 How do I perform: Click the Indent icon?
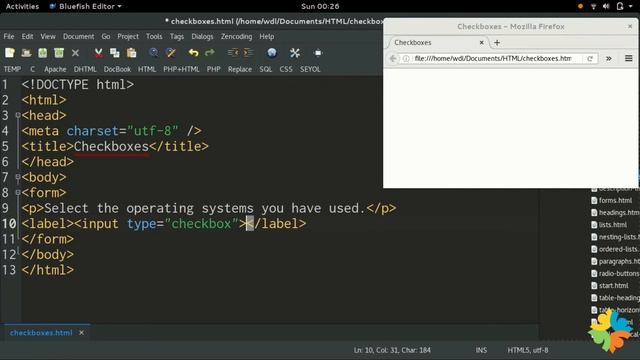coord(248,53)
